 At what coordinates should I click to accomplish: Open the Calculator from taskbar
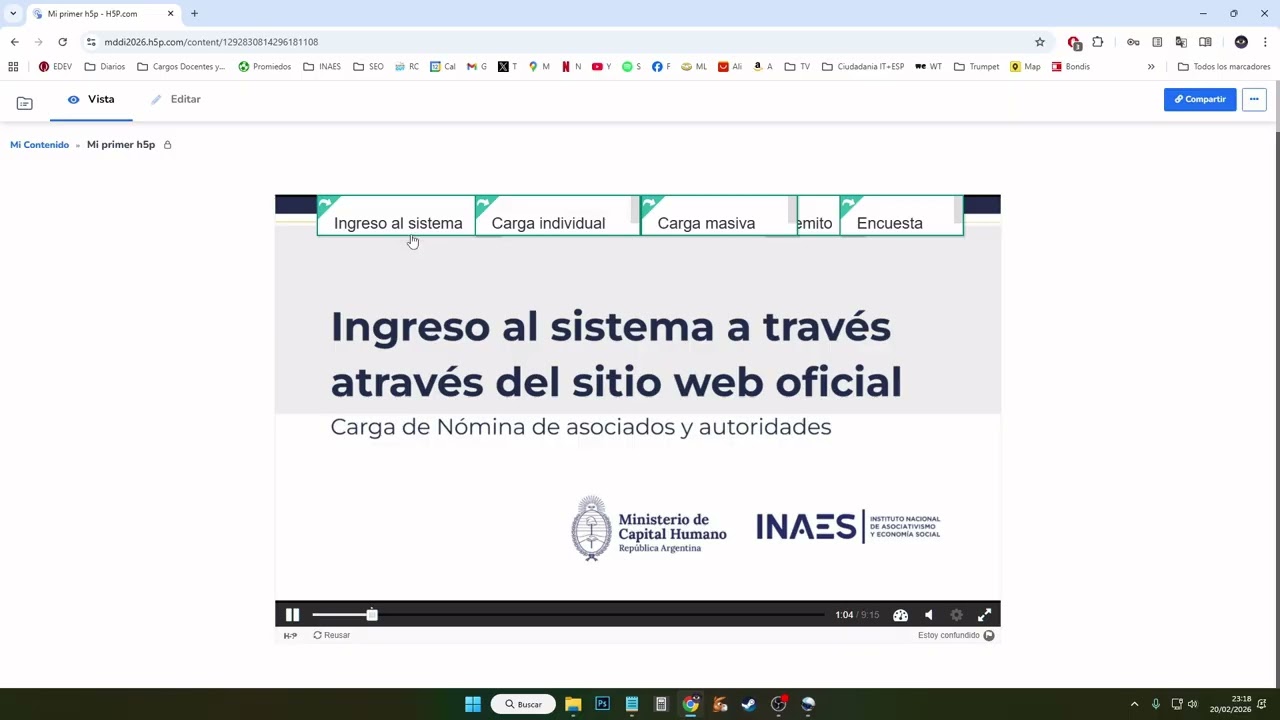pyautogui.click(x=661, y=704)
